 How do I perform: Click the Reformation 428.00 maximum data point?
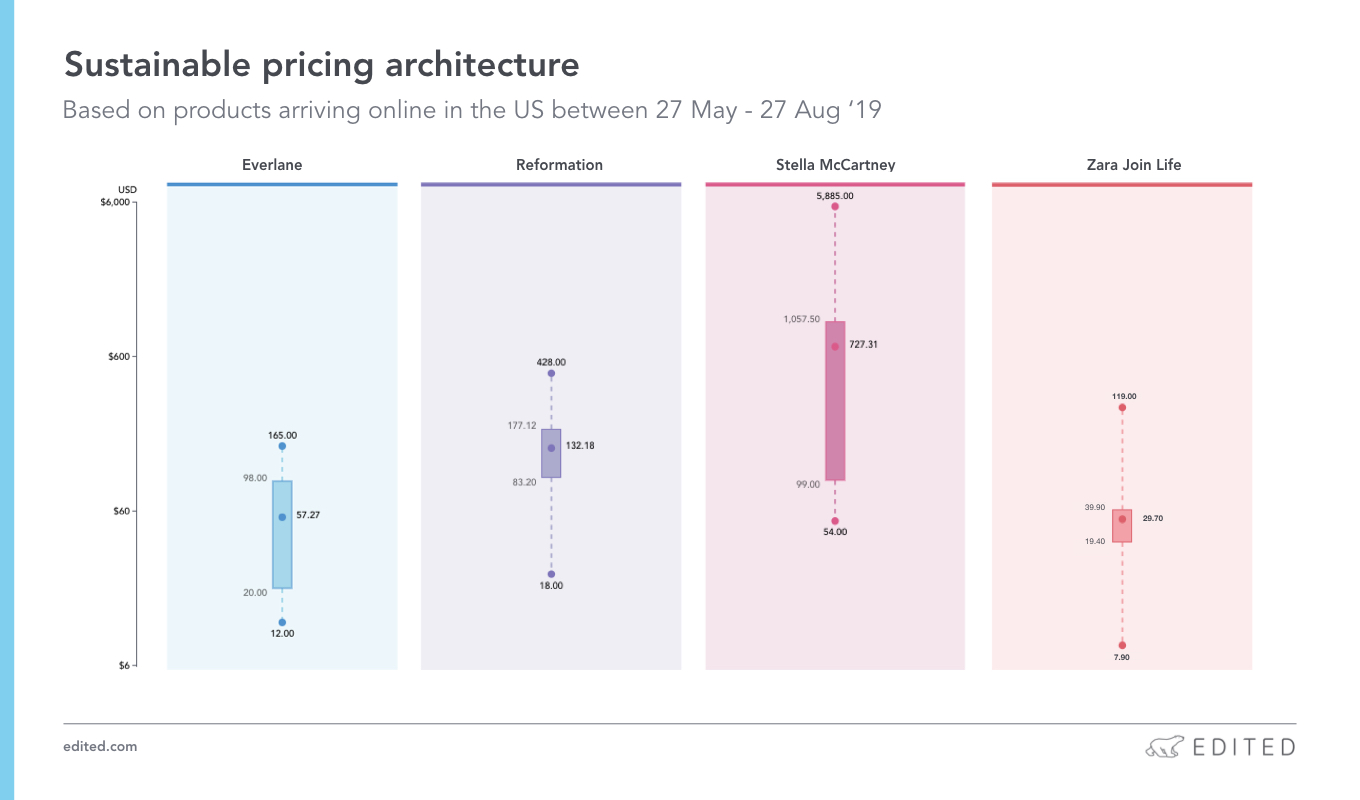point(551,373)
